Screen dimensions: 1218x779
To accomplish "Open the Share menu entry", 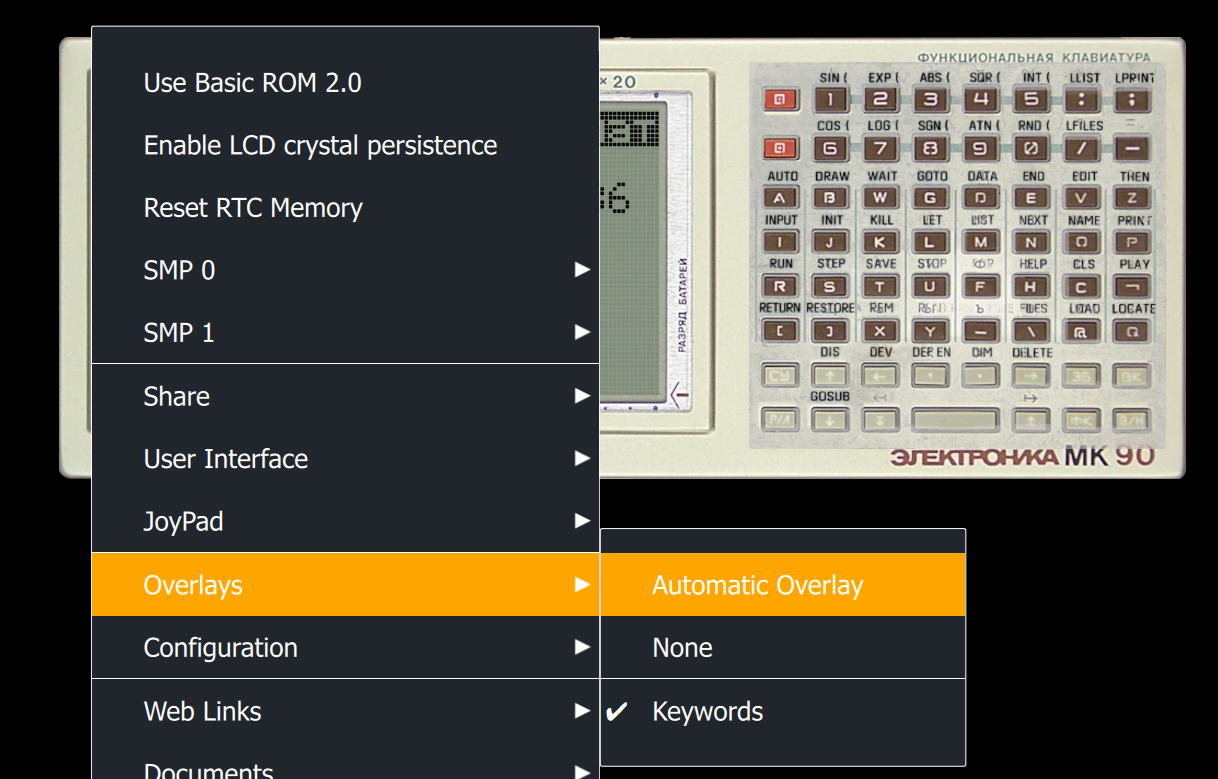I will (x=345, y=397).
